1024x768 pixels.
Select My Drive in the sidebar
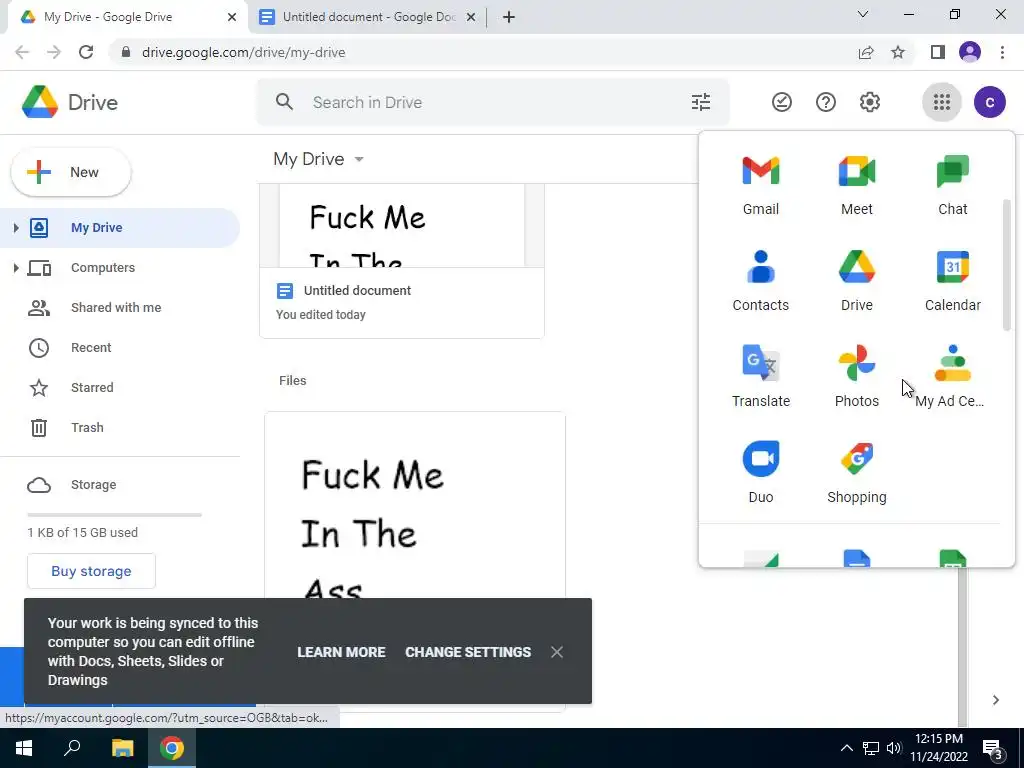(120, 228)
